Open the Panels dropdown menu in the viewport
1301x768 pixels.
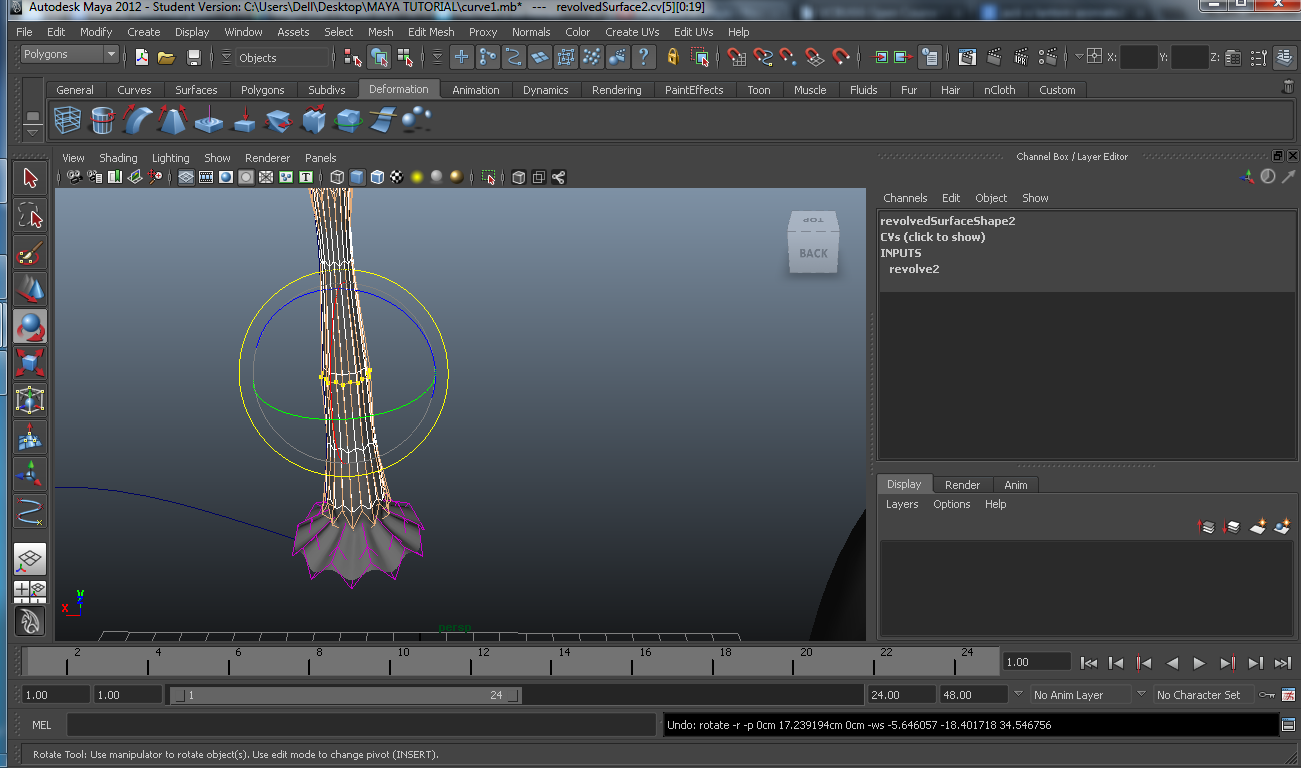[x=321, y=158]
